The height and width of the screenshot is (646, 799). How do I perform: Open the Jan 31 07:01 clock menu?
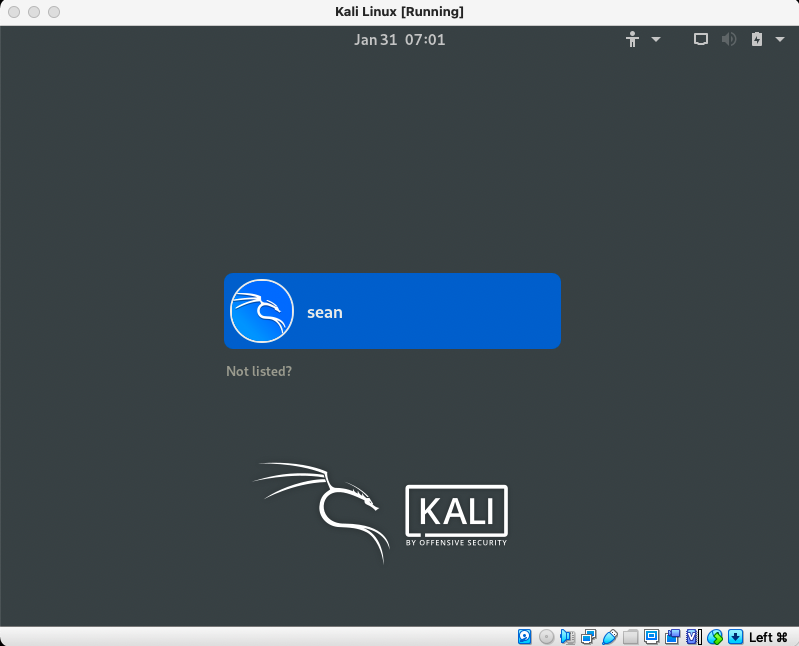(x=400, y=40)
